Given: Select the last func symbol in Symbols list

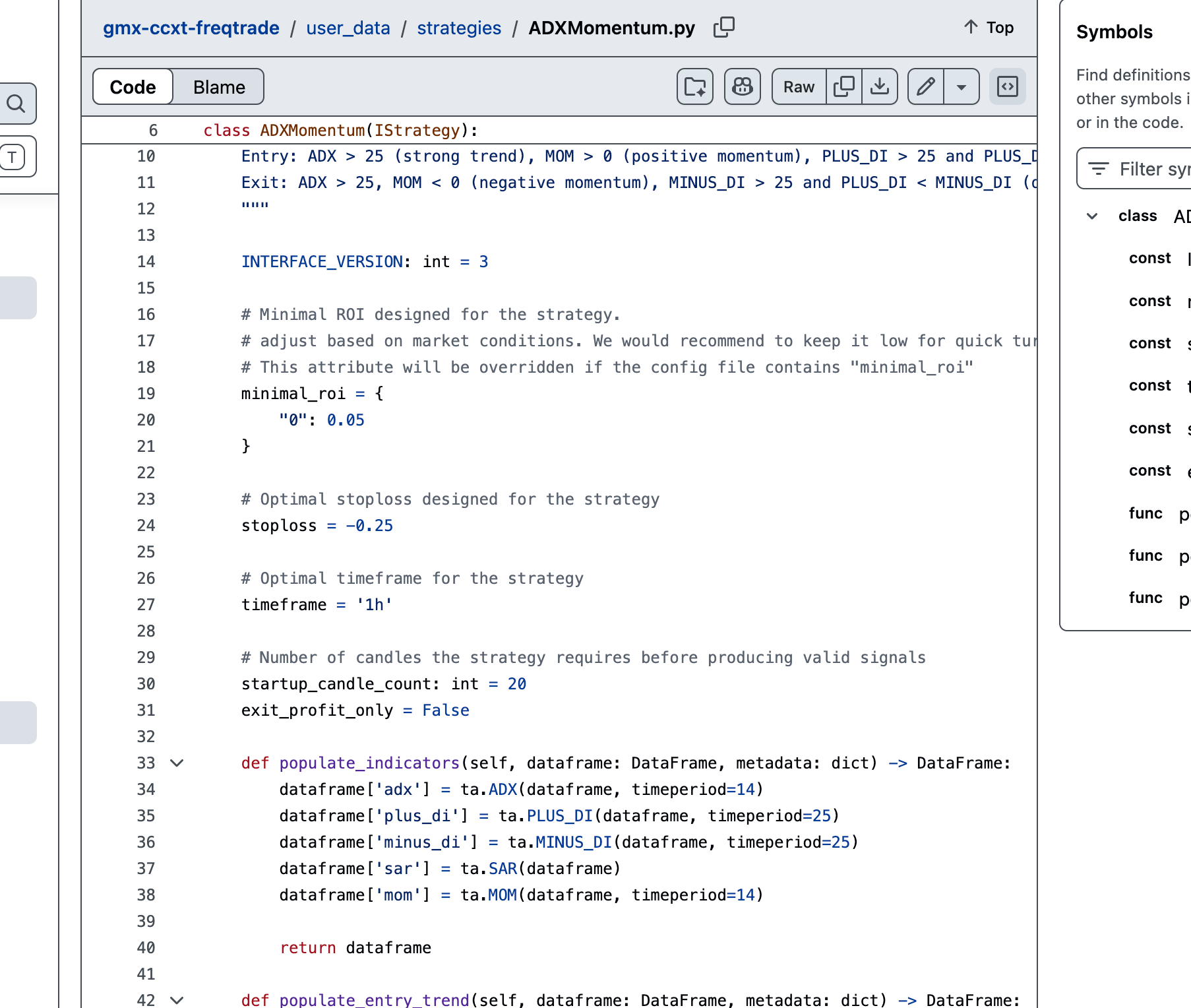Looking at the screenshot, I should 1159,598.
